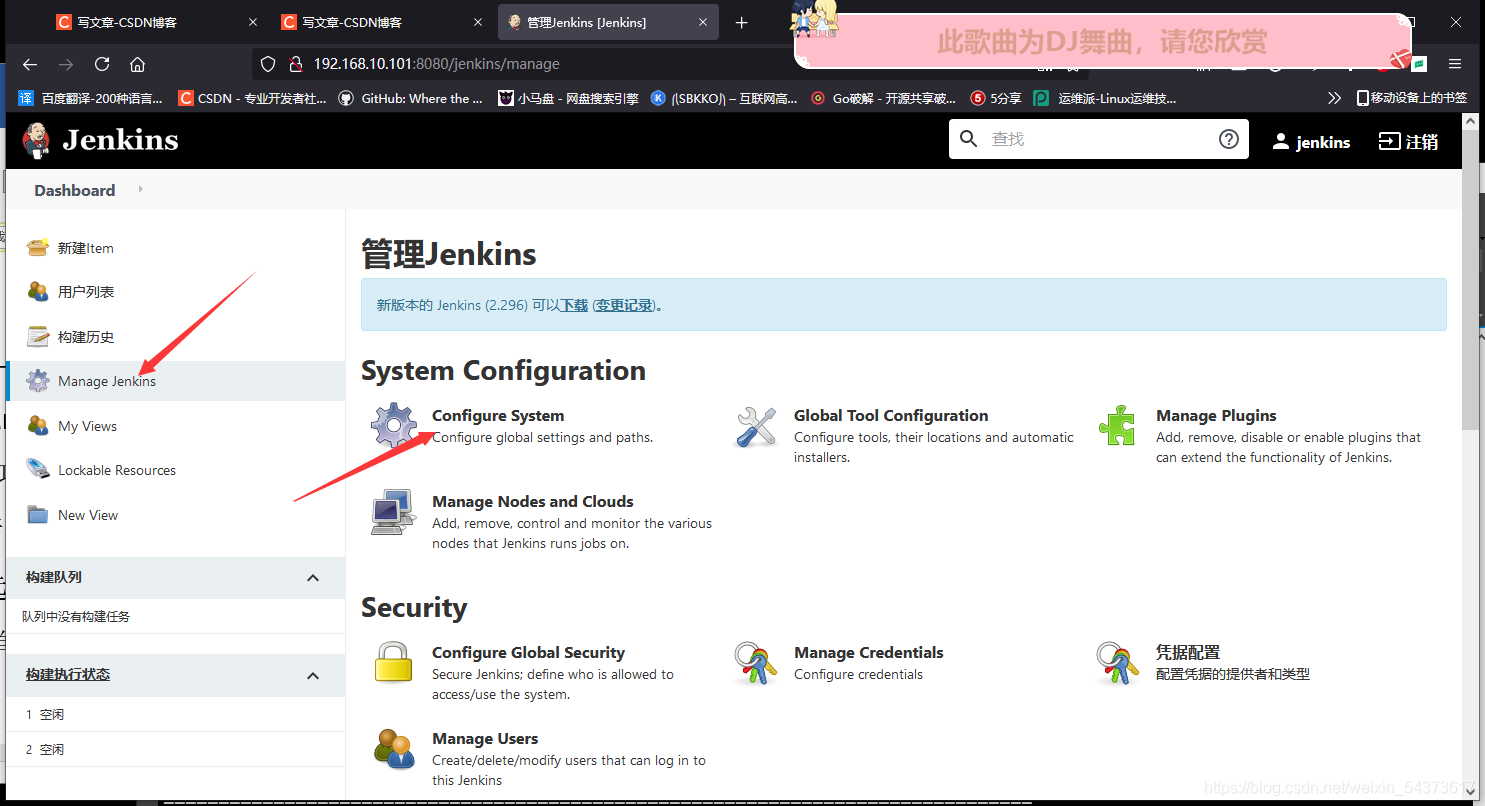Click the Manage Credentials keys icon
1485x806 pixels.
coord(756,663)
